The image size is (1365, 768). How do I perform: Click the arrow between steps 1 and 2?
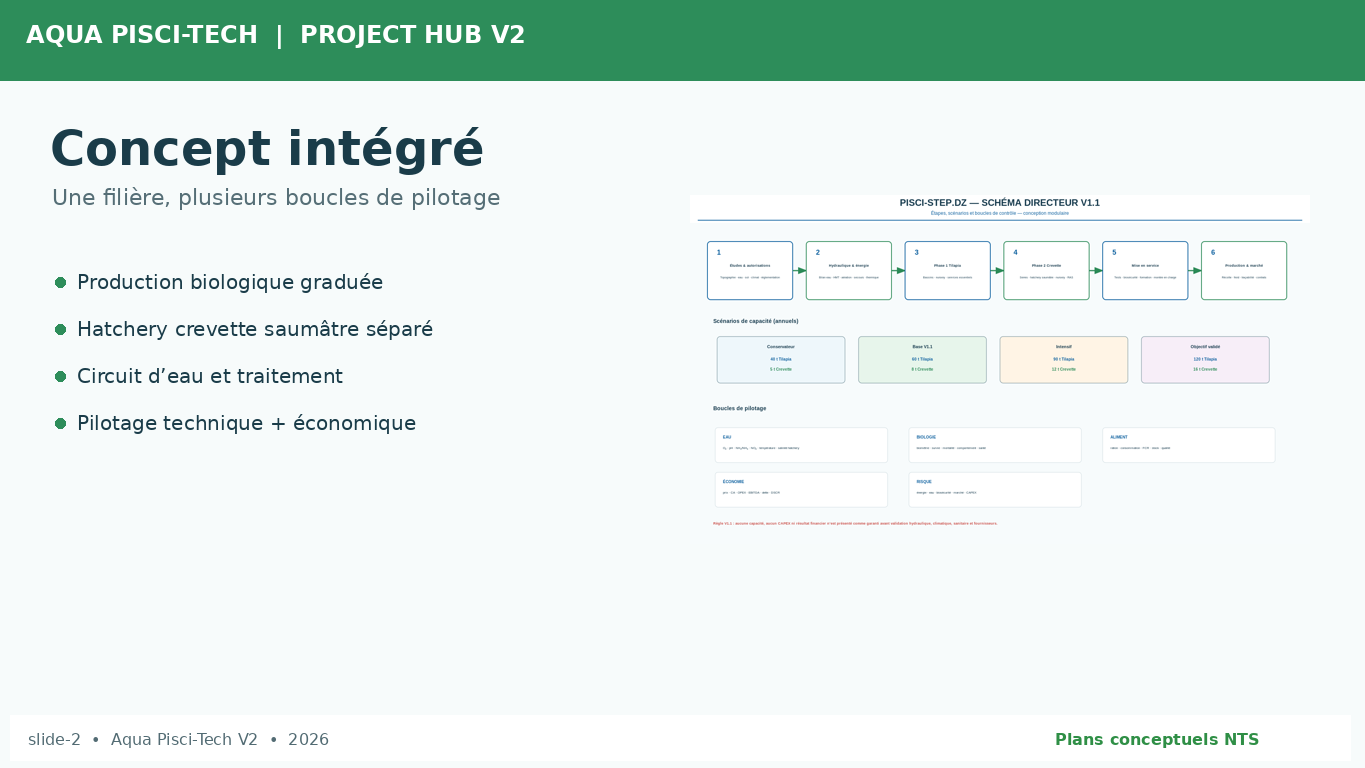pos(800,271)
